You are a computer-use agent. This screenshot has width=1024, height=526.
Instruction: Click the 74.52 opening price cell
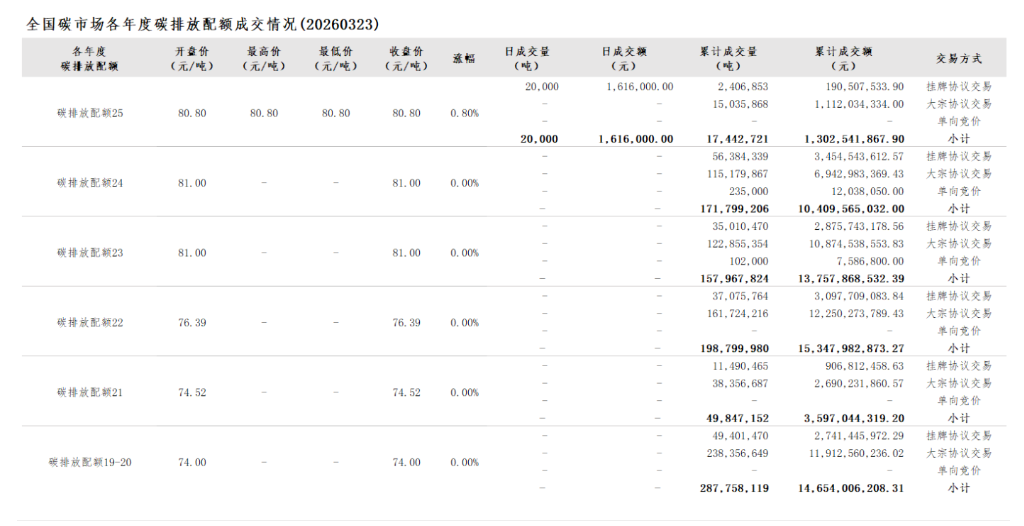point(192,393)
